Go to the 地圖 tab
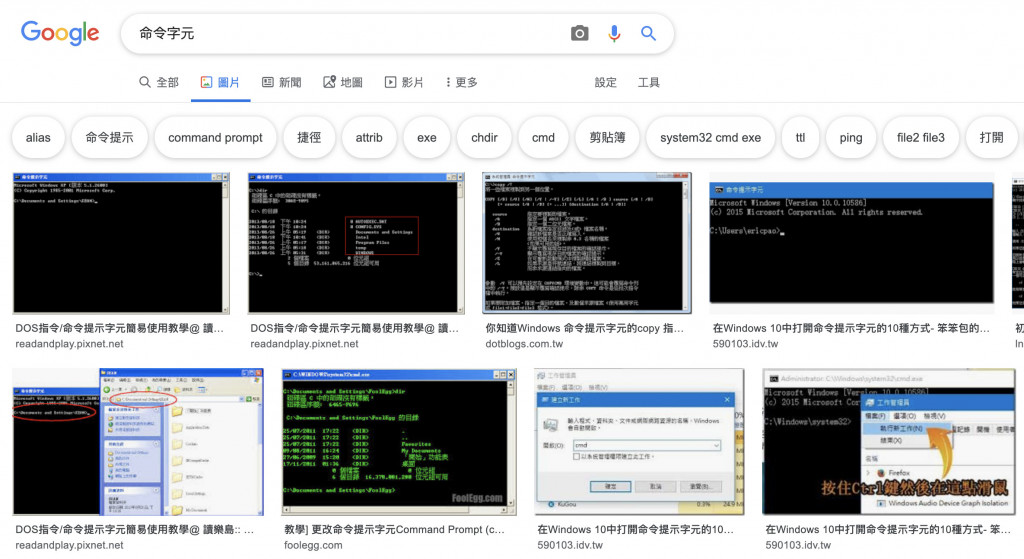This screenshot has width=1024, height=559. 343,82
